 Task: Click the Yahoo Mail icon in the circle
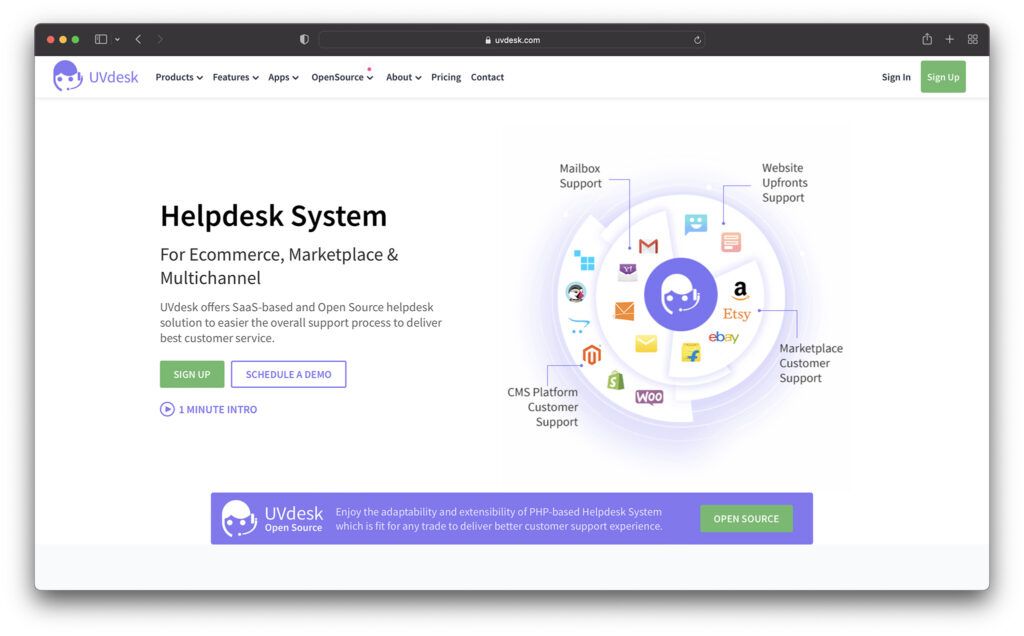[627, 270]
